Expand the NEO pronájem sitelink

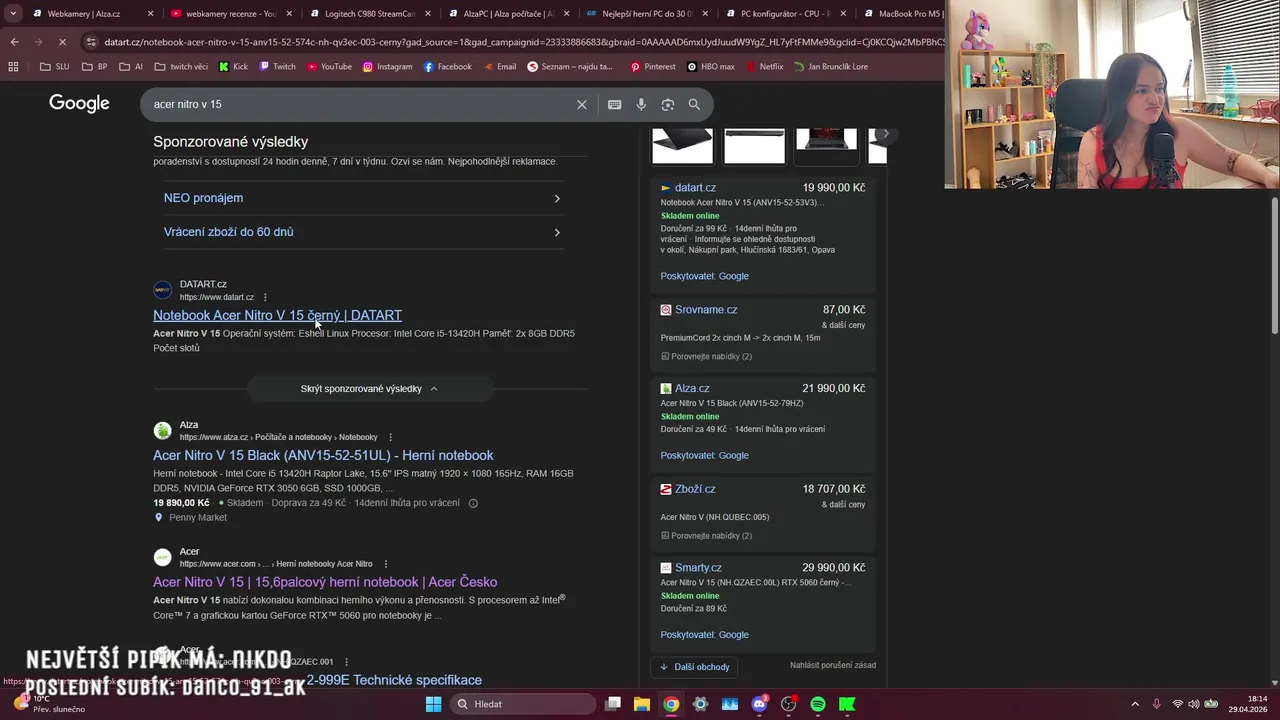(x=362, y=198)
